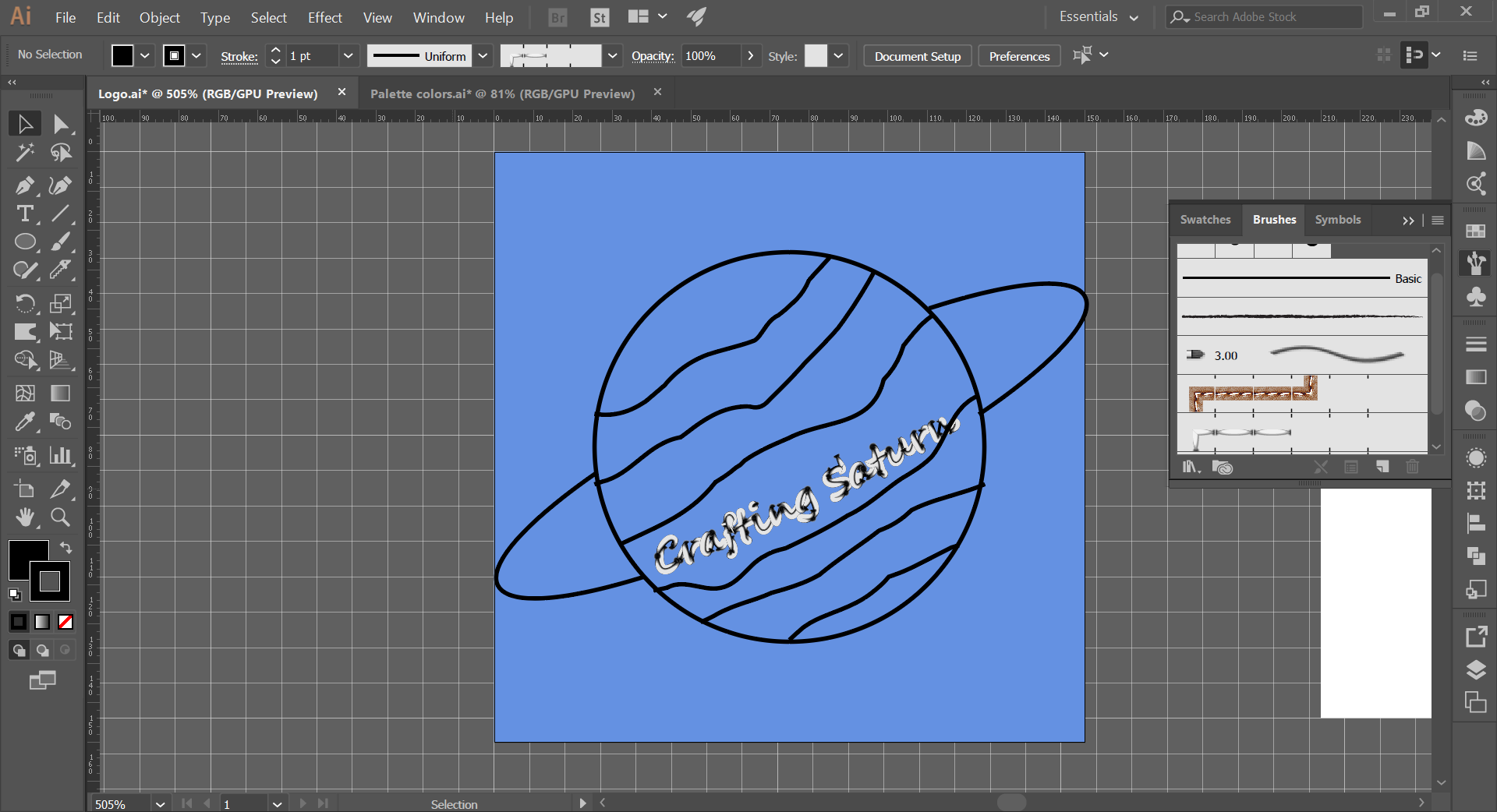Choose the Shaper tool

25,270
